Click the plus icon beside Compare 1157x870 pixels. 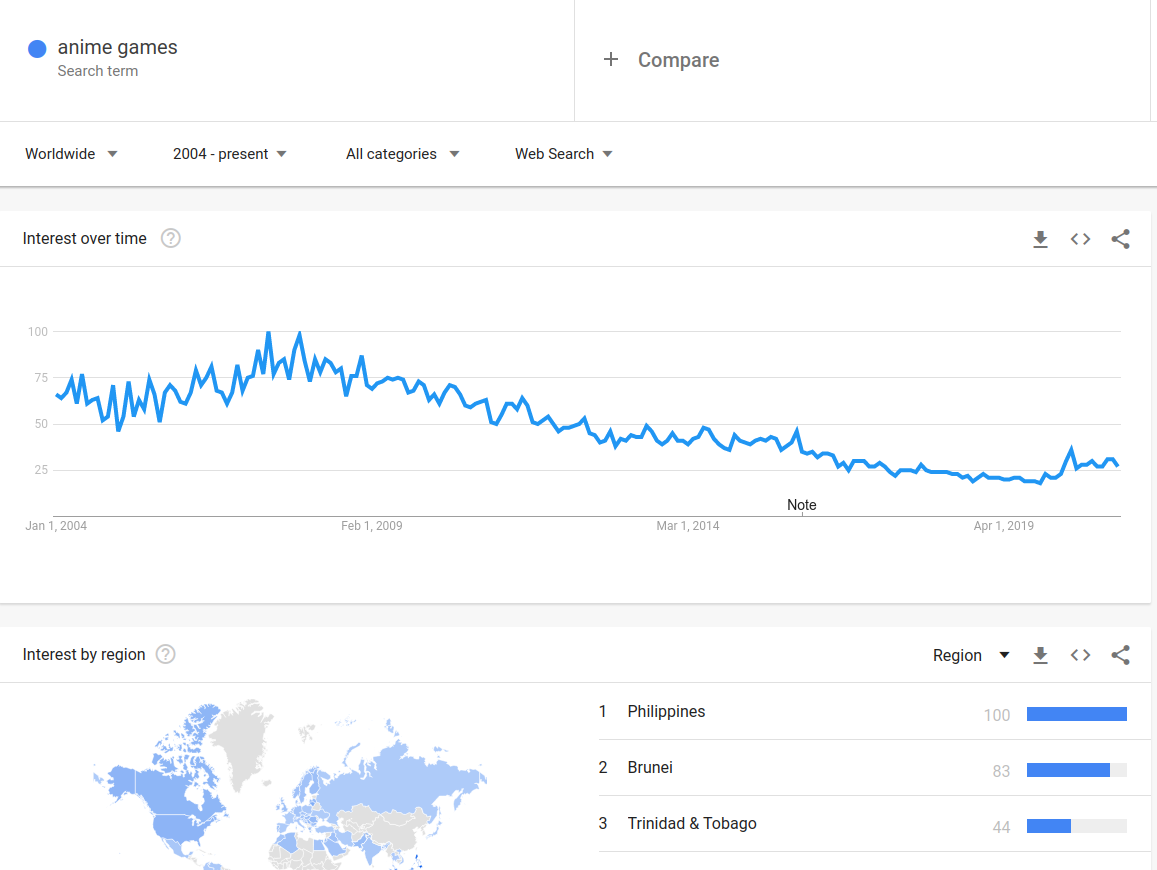tap(611, 60)
